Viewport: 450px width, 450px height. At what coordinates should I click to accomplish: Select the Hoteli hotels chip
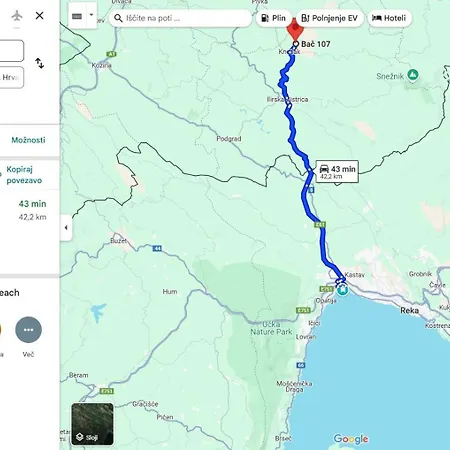coord(389,18)
